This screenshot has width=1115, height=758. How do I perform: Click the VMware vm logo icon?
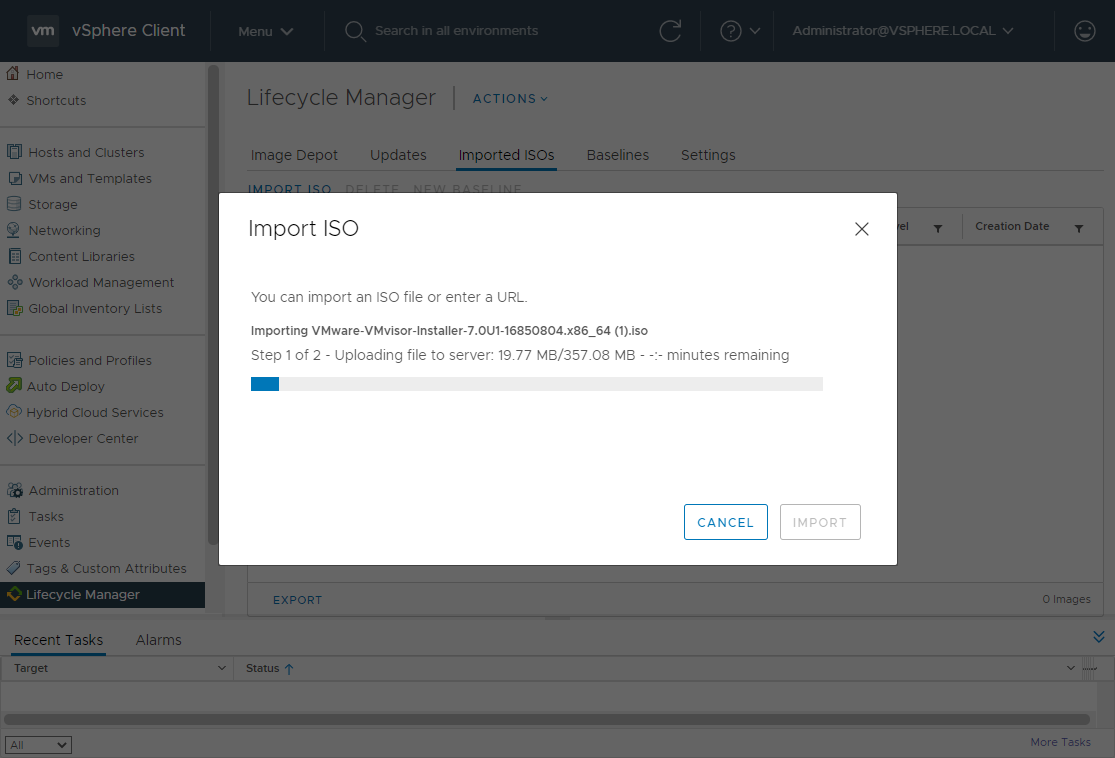coord(43,31)
